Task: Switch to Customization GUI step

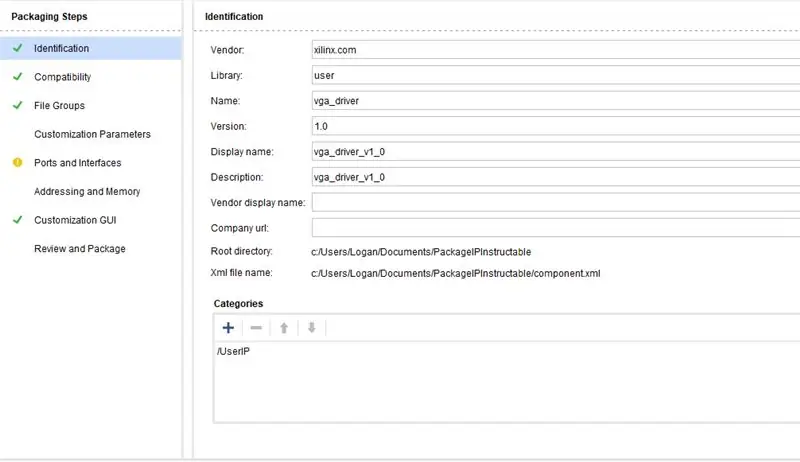Action: (x=75, y=220)
